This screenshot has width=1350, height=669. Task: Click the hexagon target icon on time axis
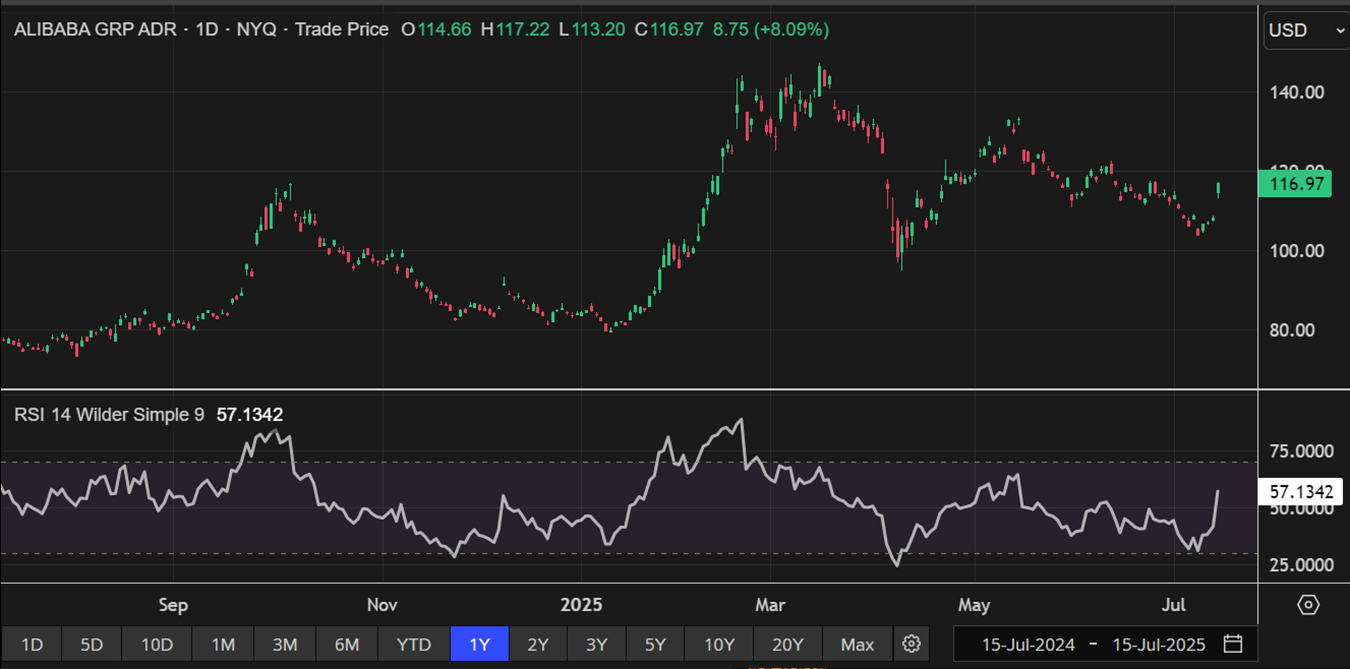click(1308, 605)
